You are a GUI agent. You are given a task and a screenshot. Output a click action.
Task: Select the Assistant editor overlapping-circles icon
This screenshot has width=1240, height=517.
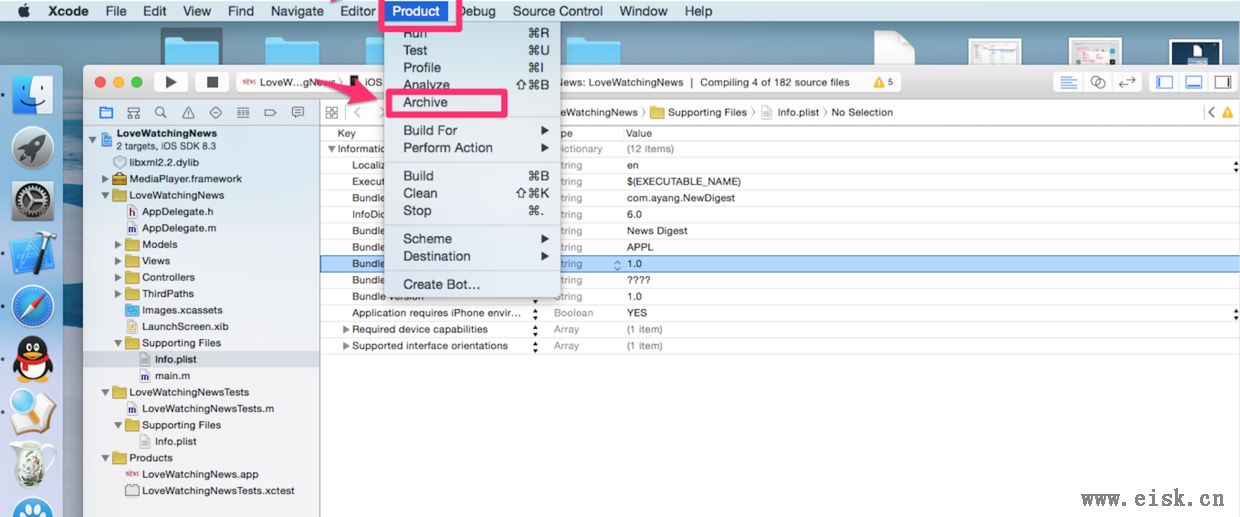(x=1098, y=82)
